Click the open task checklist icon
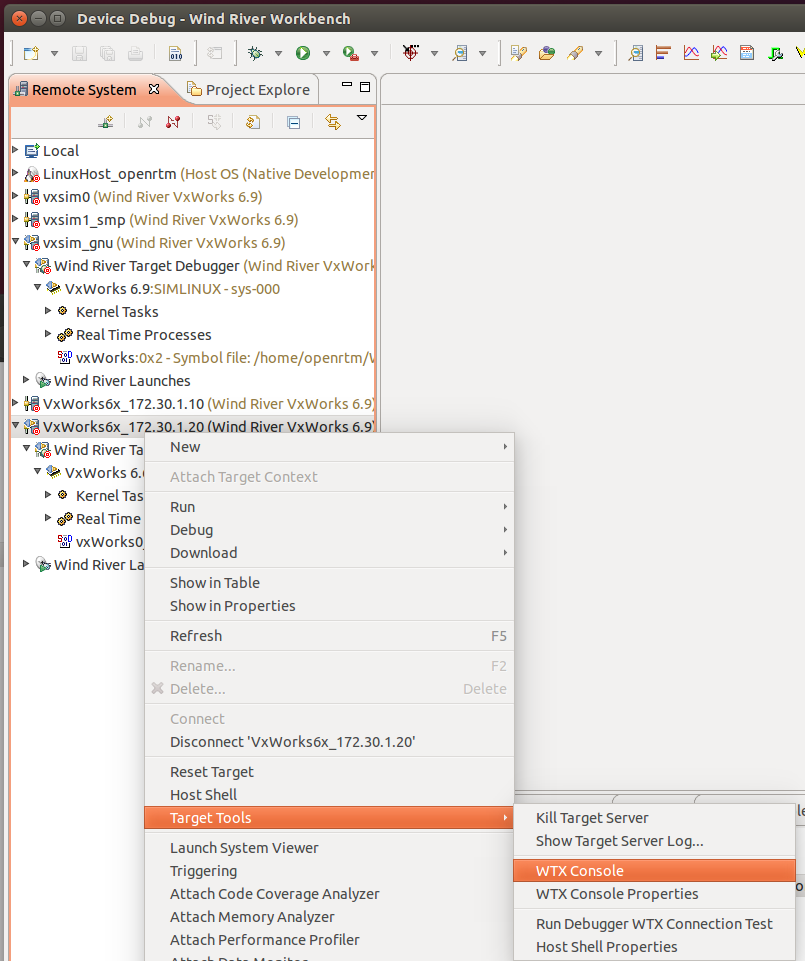The width and height of the screenshot is (805, 961). [519, 53]
